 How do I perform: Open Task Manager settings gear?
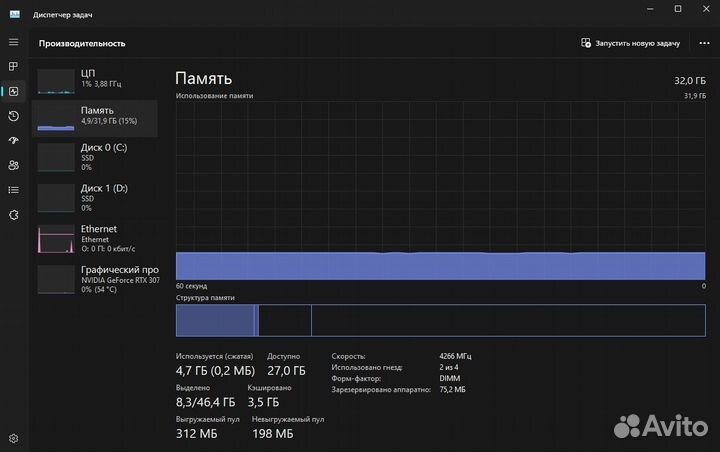tap(14, 438)
